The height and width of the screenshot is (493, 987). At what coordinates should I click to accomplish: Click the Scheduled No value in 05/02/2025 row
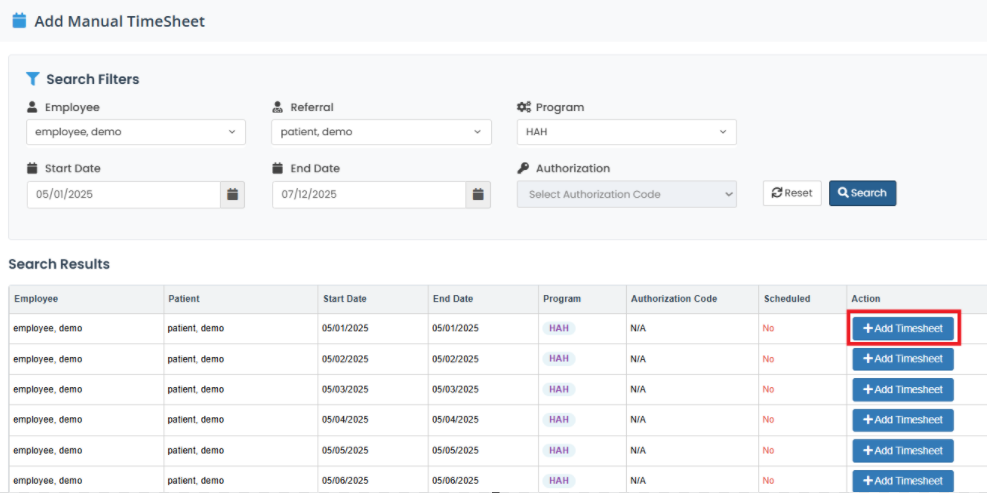coord(769,359)
